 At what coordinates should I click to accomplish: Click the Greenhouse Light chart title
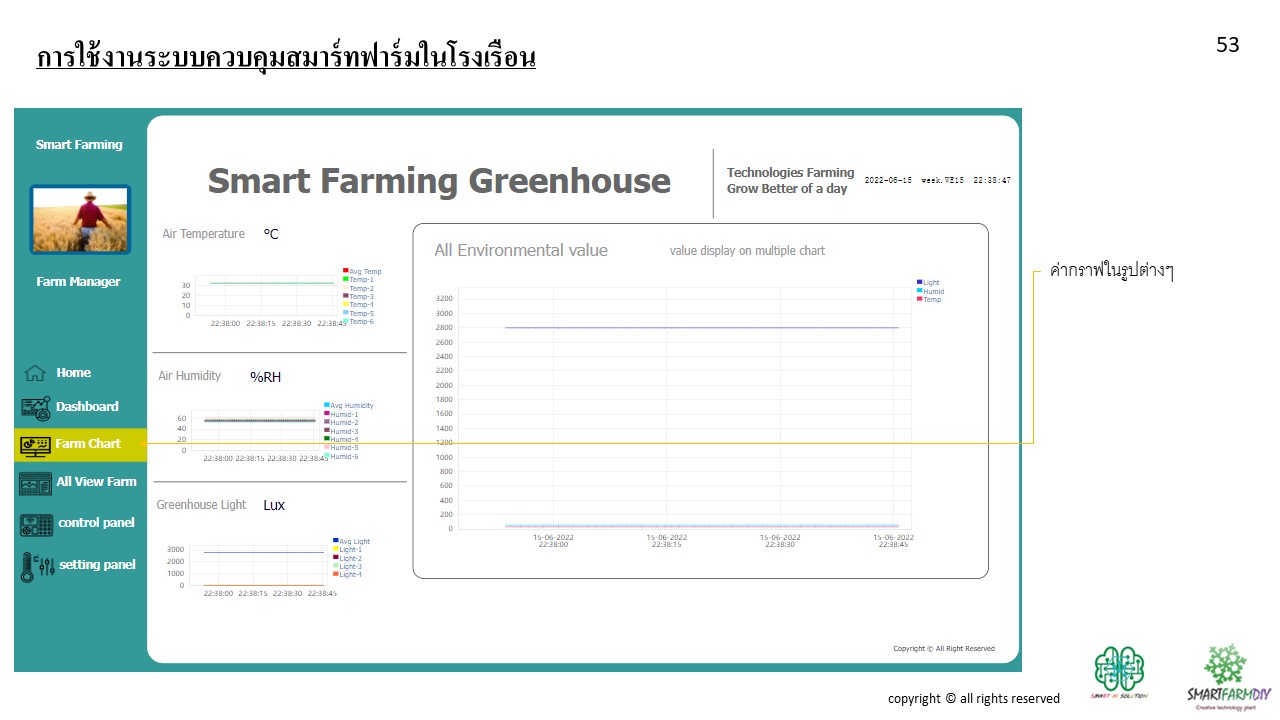[x=201, y=505]
